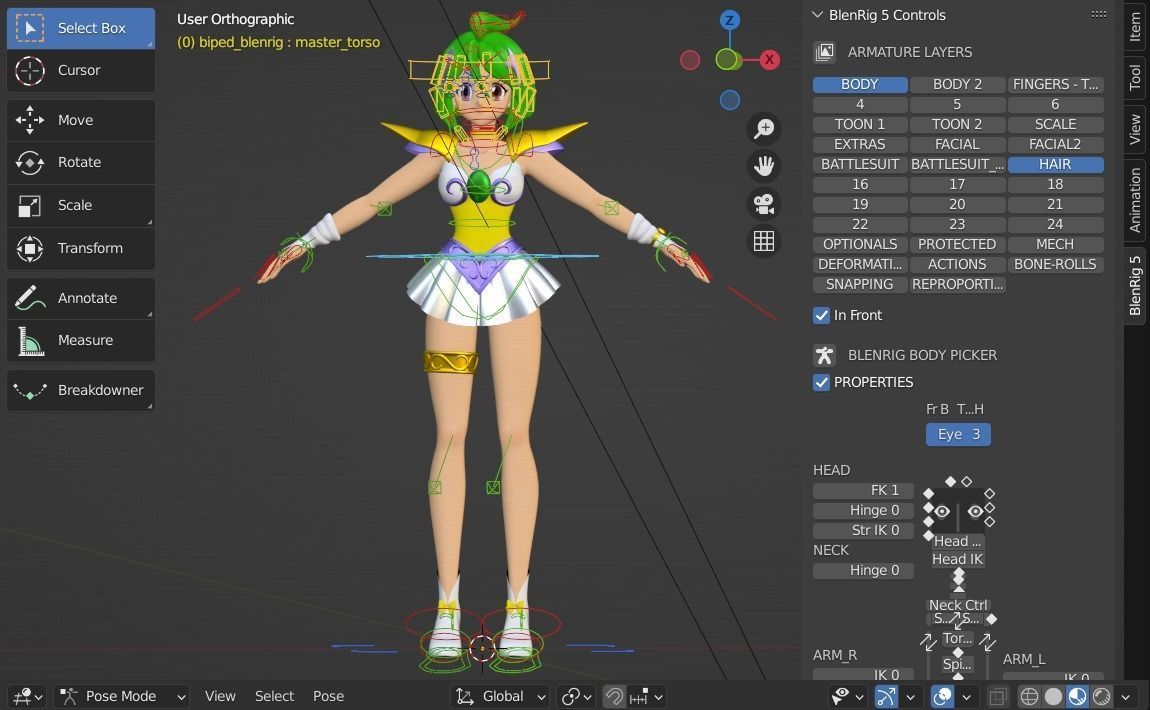Open the shading options dropdown arrow
The width and height of the screenshot is (1150, 710).
click(x=1126, y=697)
